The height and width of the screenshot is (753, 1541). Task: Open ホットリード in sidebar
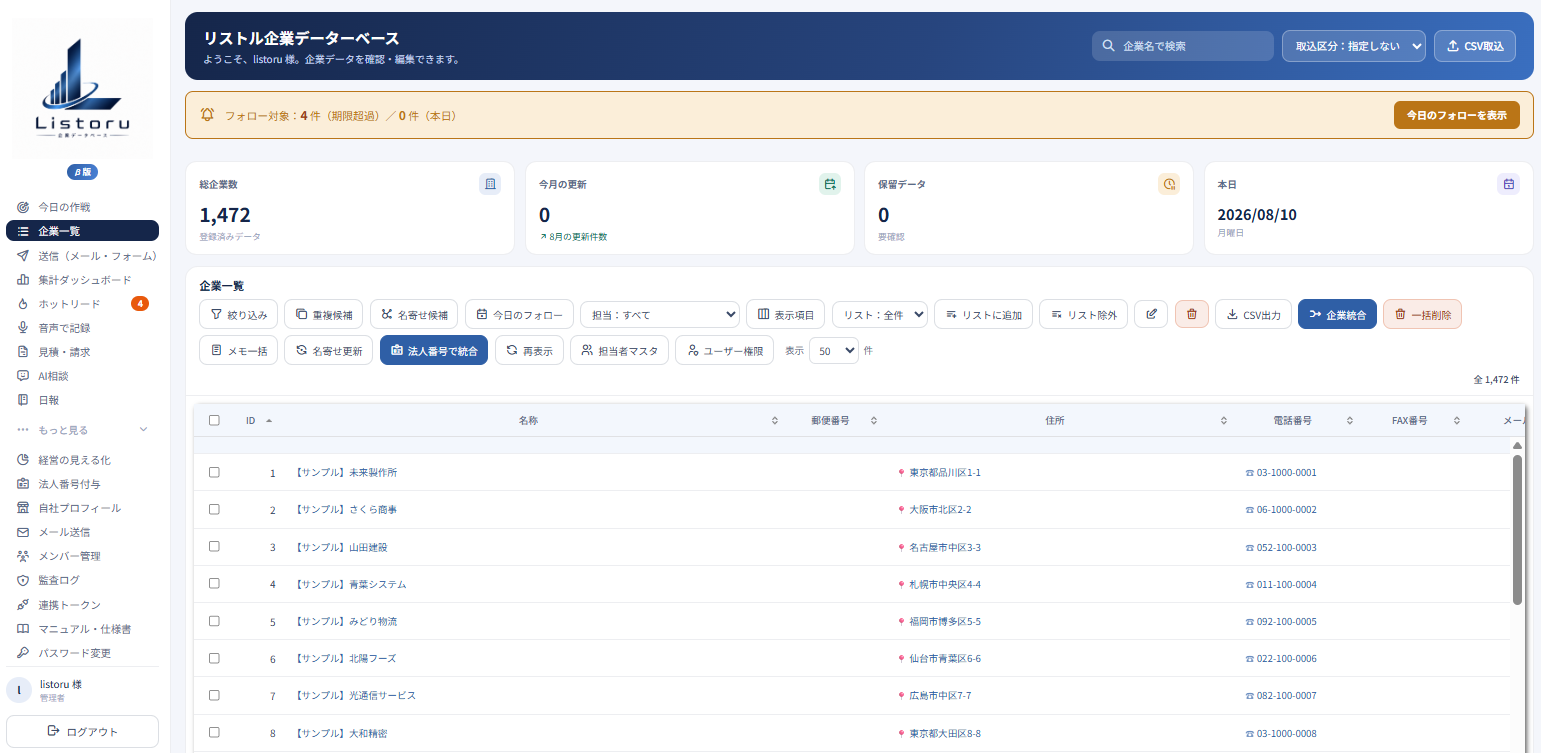pyautogui.click(x=82, y=304)
